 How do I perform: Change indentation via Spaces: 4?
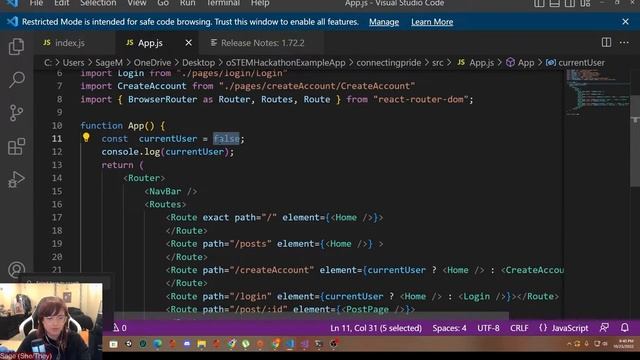pyautogui.click(x=449, y=328)
